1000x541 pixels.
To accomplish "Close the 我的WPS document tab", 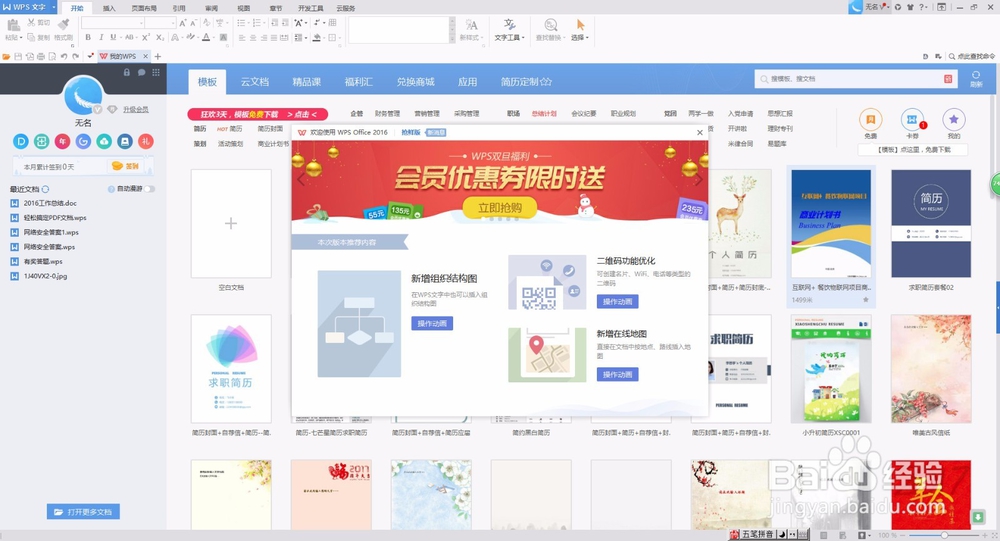I will (x=145, y=56).
